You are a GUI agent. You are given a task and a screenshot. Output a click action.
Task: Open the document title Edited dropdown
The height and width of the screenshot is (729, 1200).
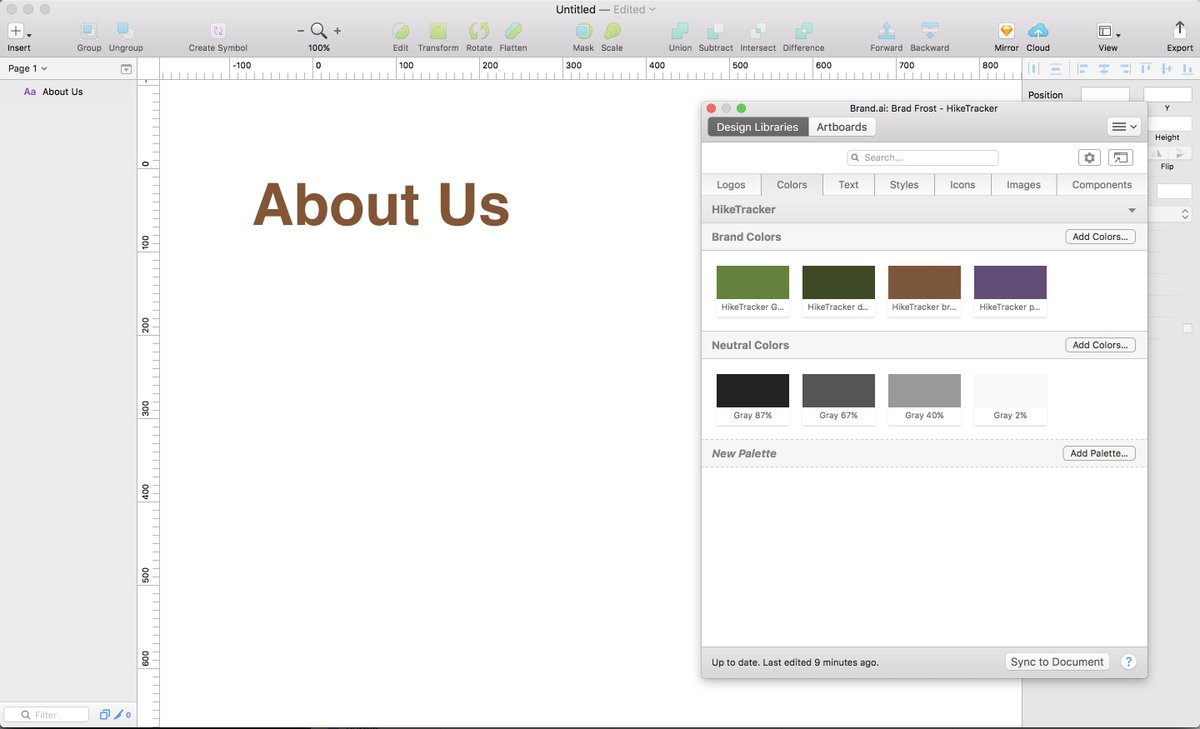pos(635,9)
